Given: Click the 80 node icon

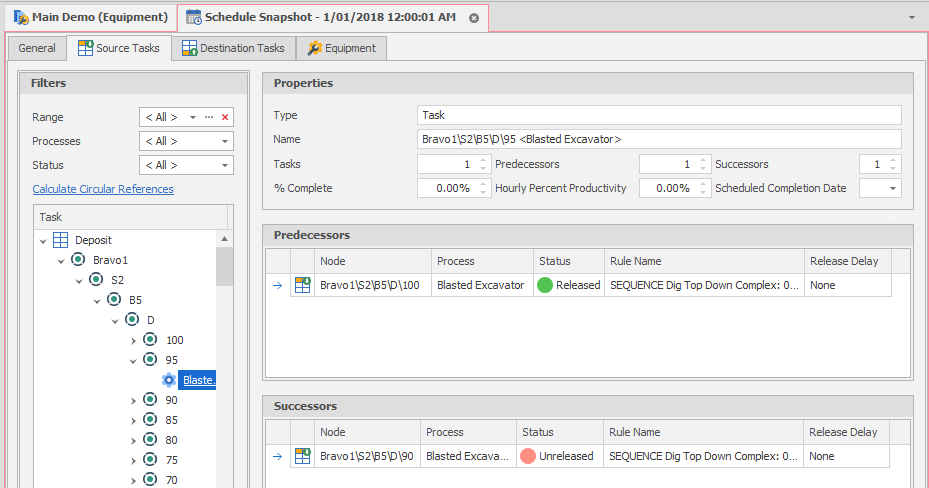Looking at the screenshot, I should (x=150, y=439).
